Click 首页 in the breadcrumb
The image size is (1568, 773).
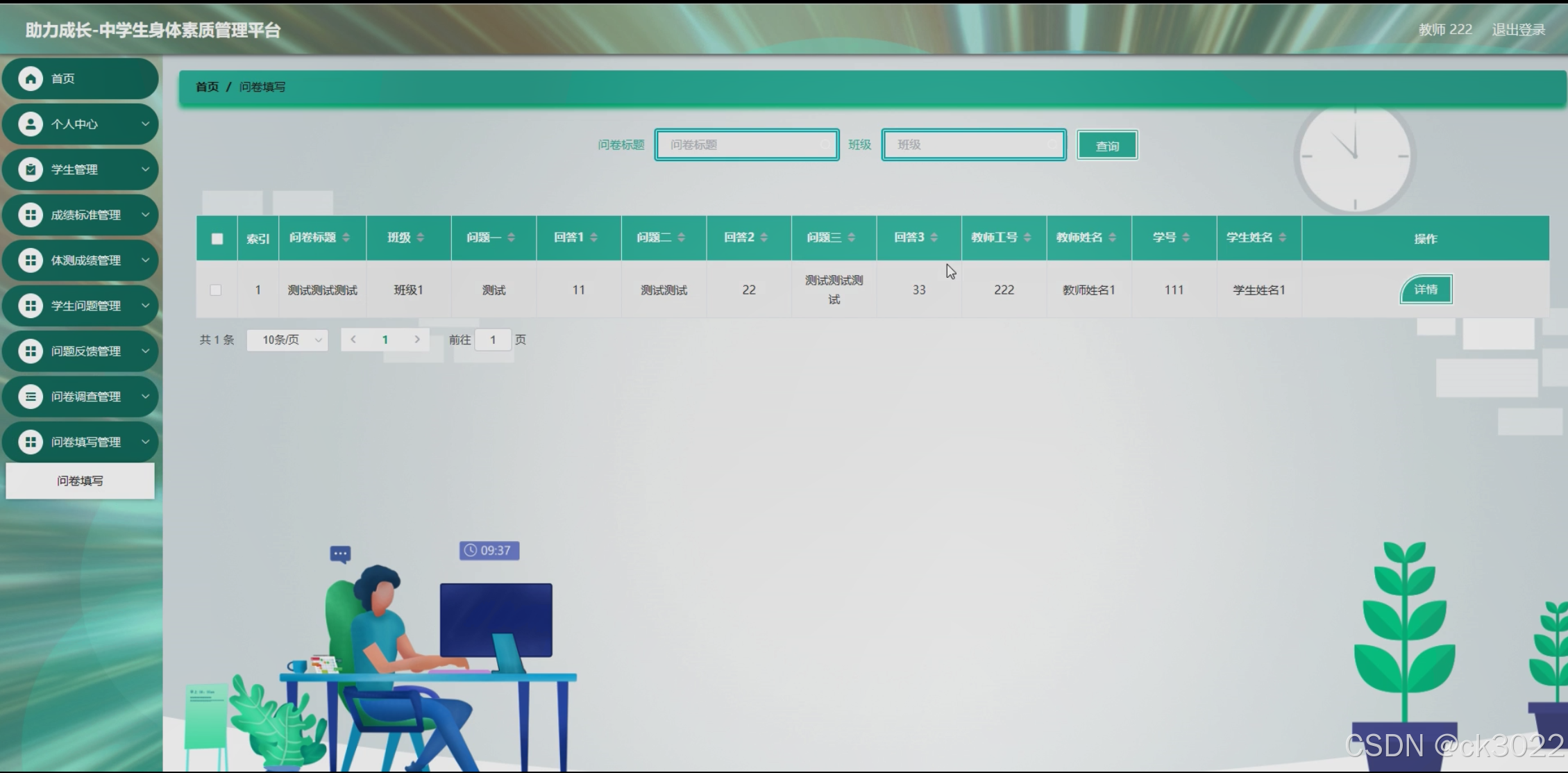coord(207,87)
